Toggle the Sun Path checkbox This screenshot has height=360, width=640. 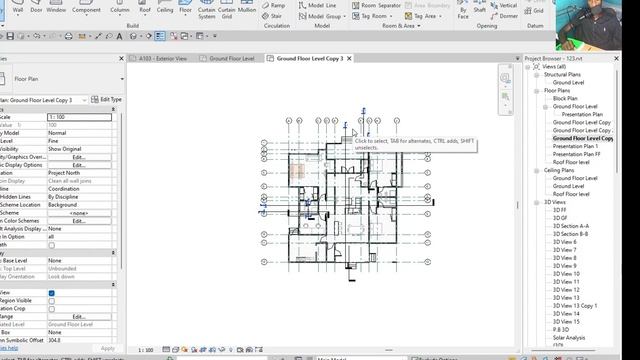coord(51,245)
